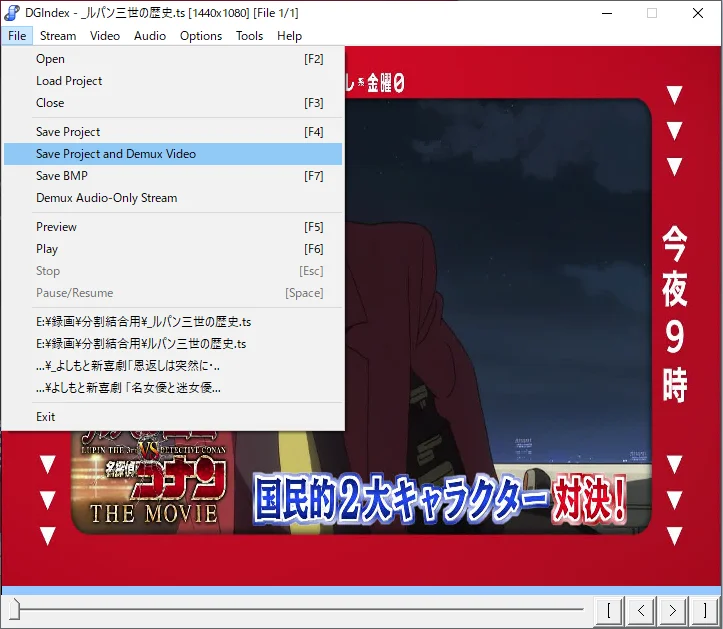Select Save Project and Demux Video
Image resolution: width=723 pixels, height=629 pixels.
click(x=116, y=154)
